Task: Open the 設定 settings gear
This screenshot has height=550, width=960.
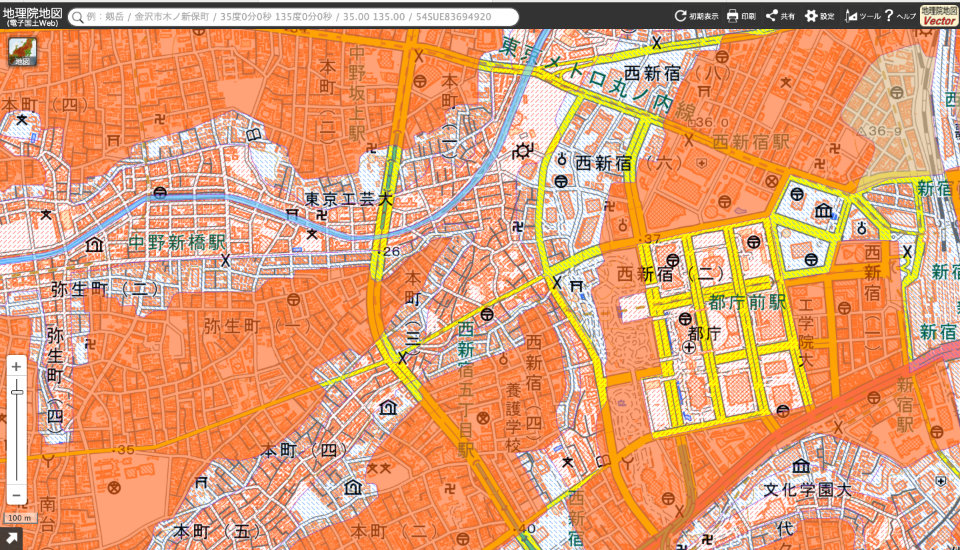Action: pos(820,16)
